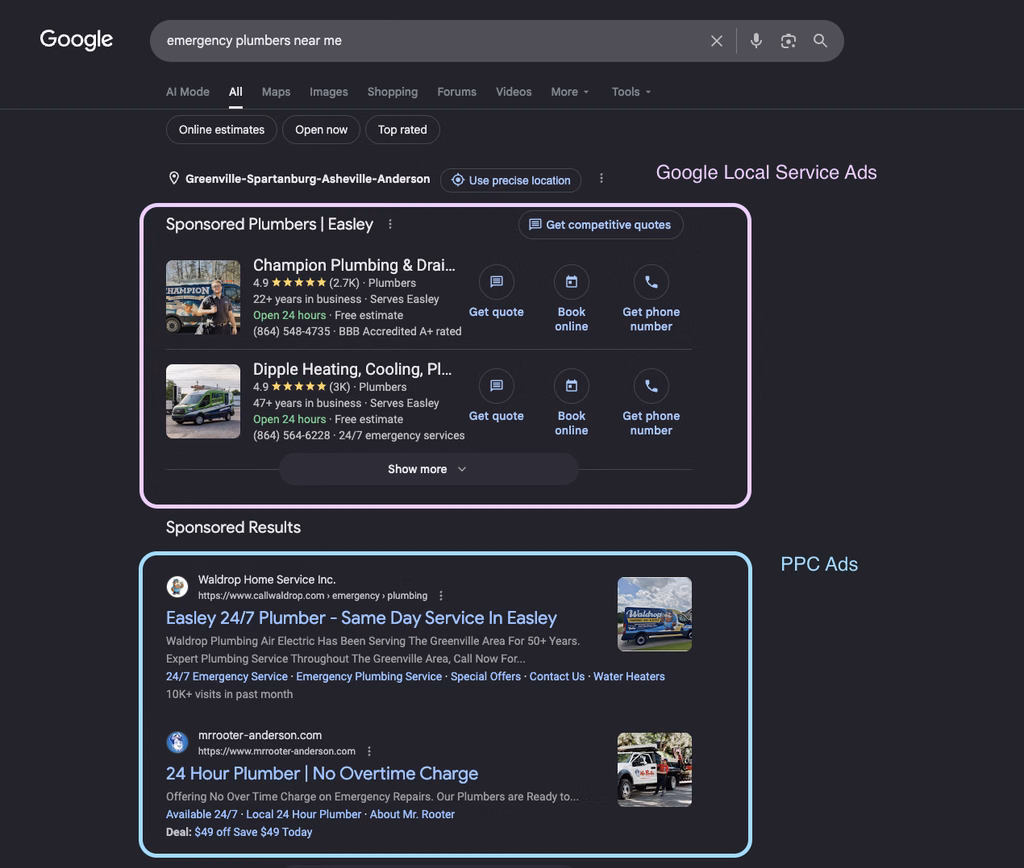Viewport: 1024px width, 868px height.
Task: Open Dipple Heating, Cooling, Pl... listing title
Action: tap(352, 369)
